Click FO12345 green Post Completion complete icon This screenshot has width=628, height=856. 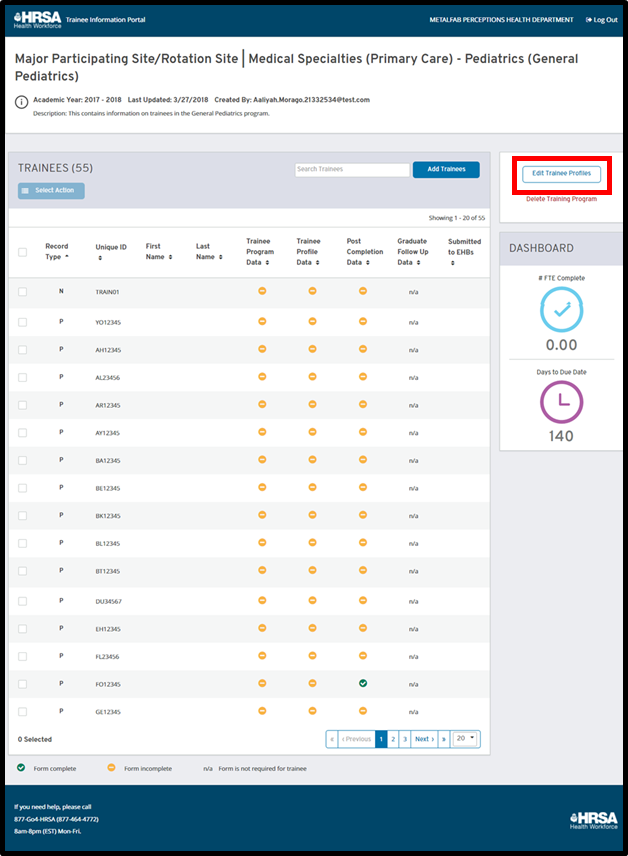coord(363,683)
